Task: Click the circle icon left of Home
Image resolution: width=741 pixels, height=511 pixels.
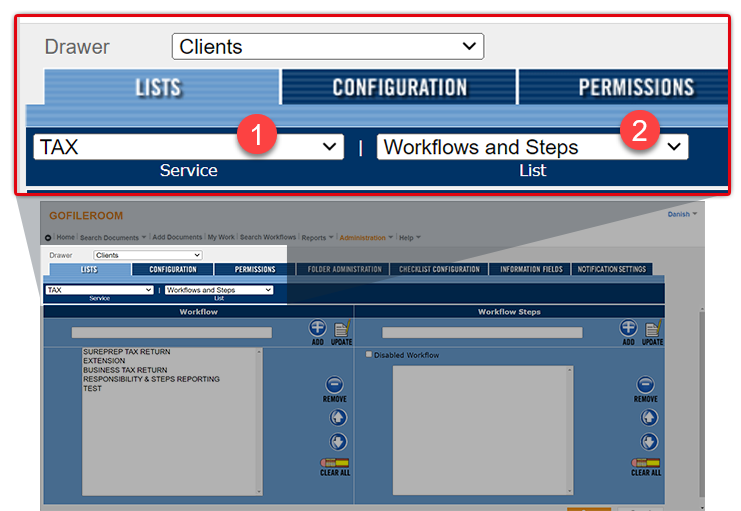Action: [x=48, y=238]
